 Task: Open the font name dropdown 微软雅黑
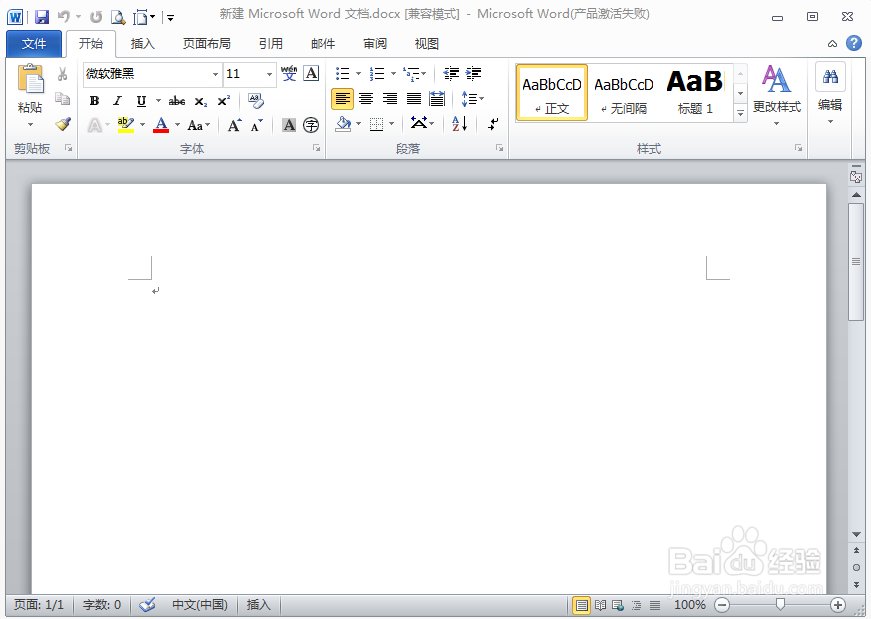(x=215, y=74)
